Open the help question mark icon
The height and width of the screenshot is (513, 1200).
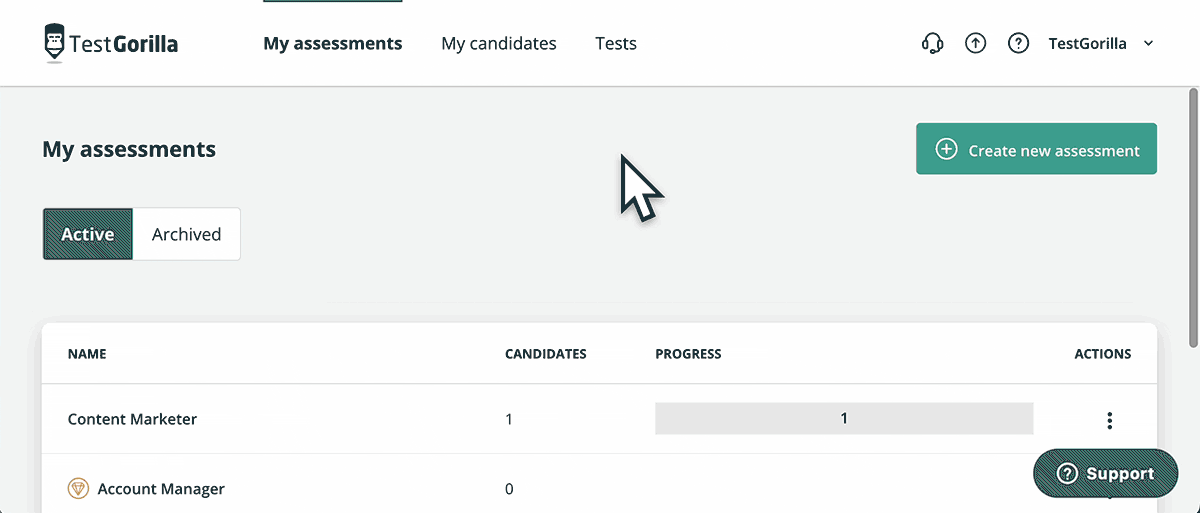click(x=1018, y=43)
